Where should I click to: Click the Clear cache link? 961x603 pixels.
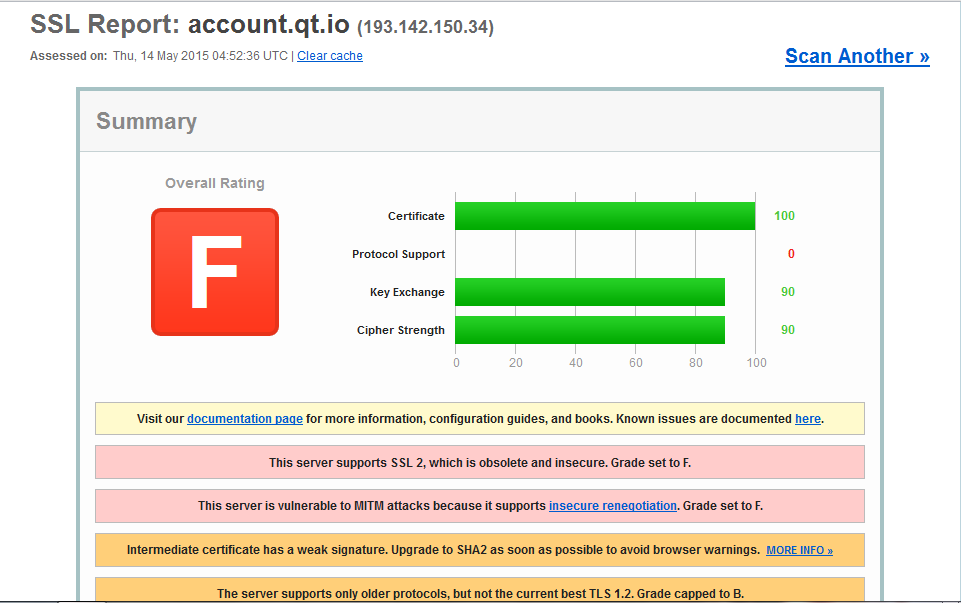(x=330, y=56)
